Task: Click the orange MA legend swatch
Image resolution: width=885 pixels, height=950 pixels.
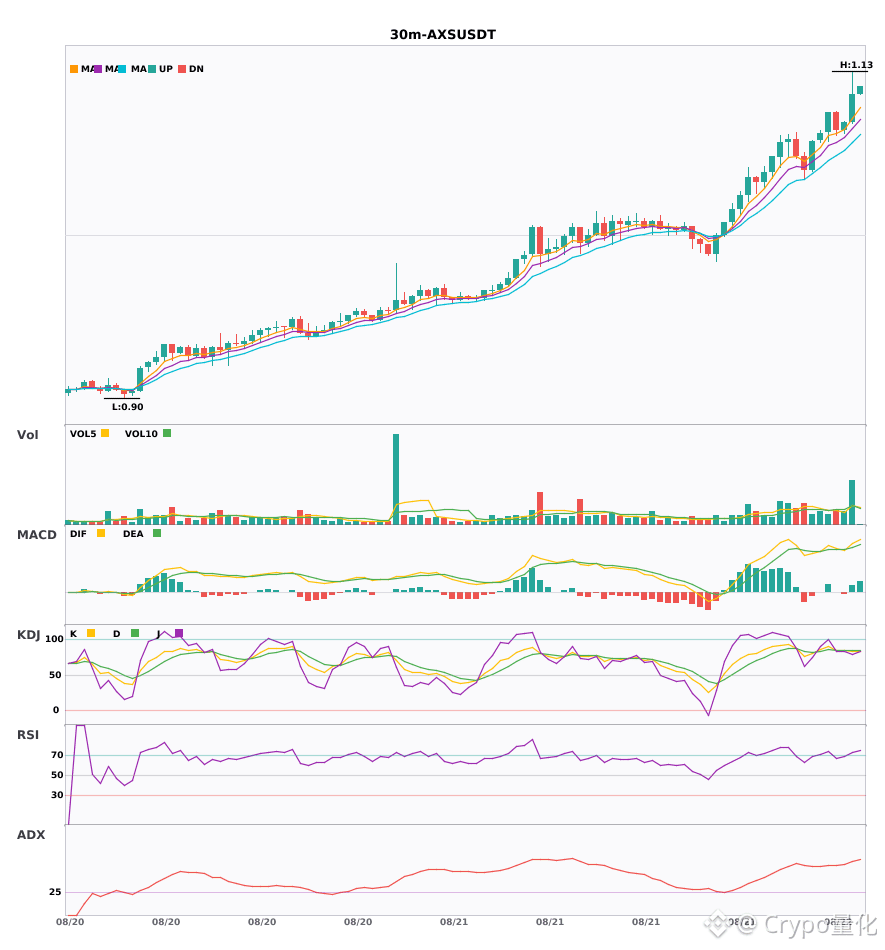Action: (74, 69)
